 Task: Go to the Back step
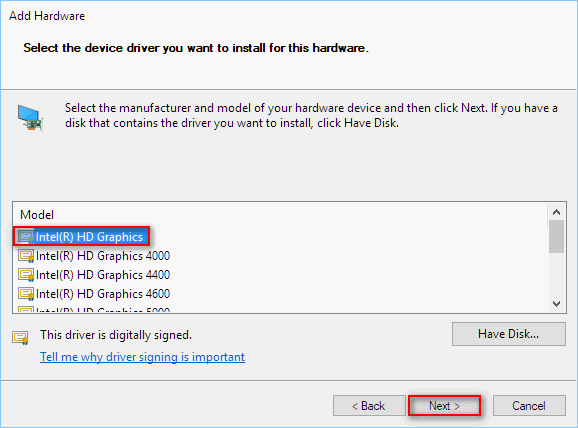tap(369, 406)
